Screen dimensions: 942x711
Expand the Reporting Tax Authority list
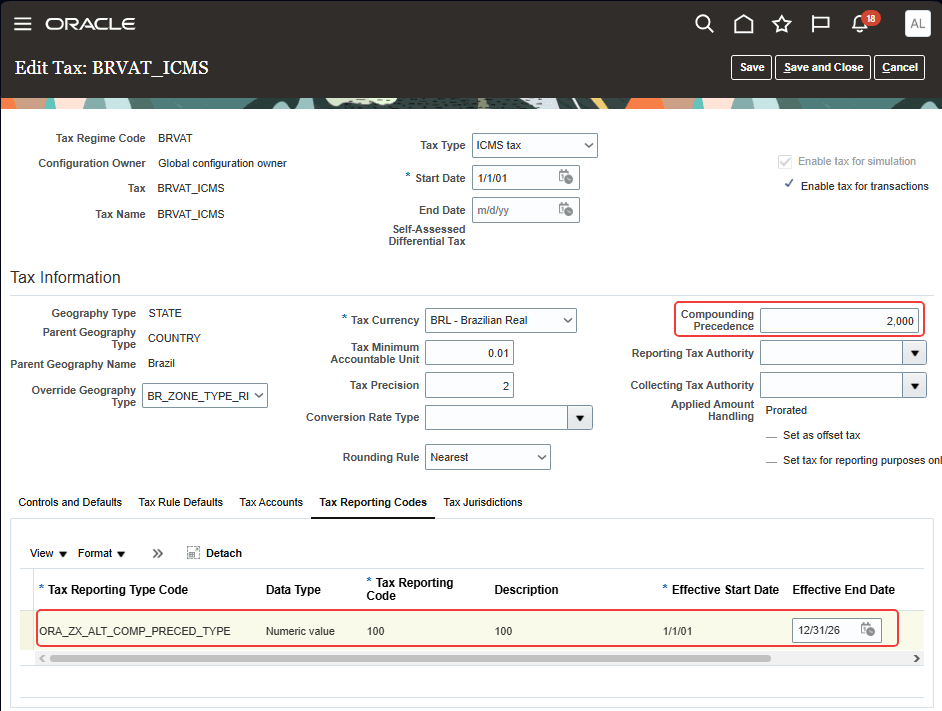914,353
